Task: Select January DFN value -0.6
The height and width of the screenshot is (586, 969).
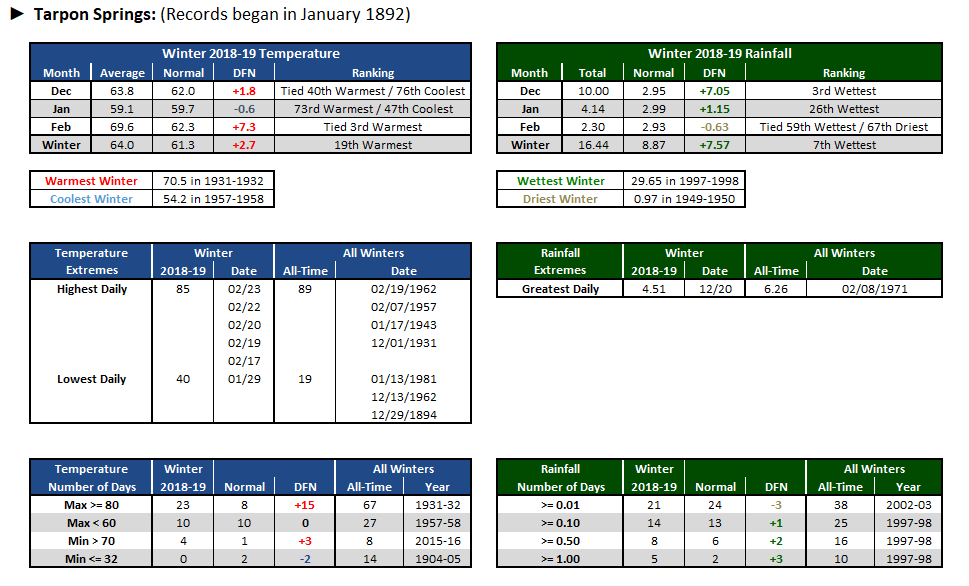Action: click(244, 109)
